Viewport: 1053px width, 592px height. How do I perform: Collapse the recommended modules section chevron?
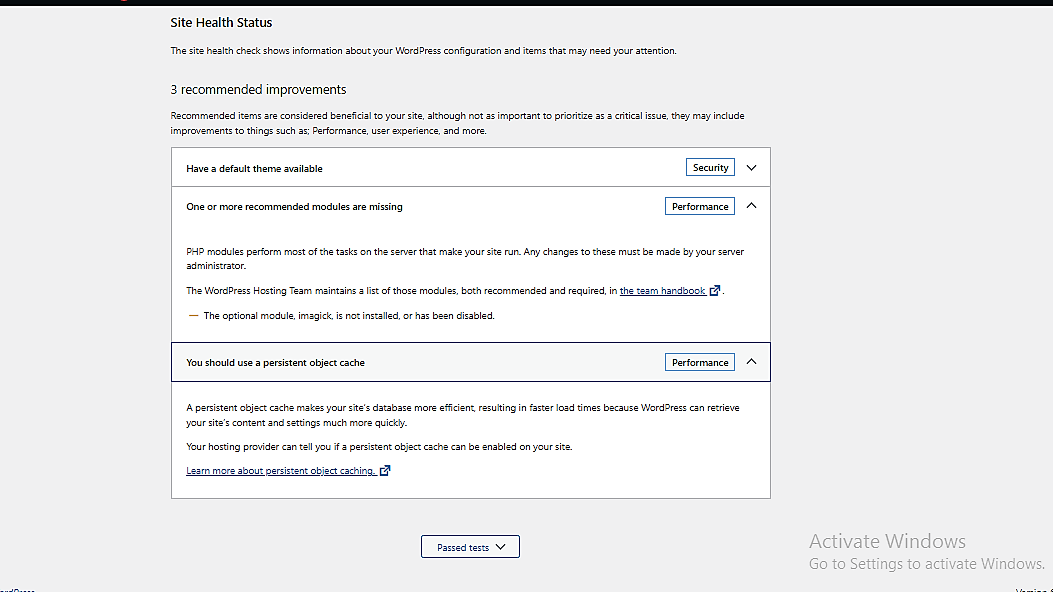click(x=751, y=206)
